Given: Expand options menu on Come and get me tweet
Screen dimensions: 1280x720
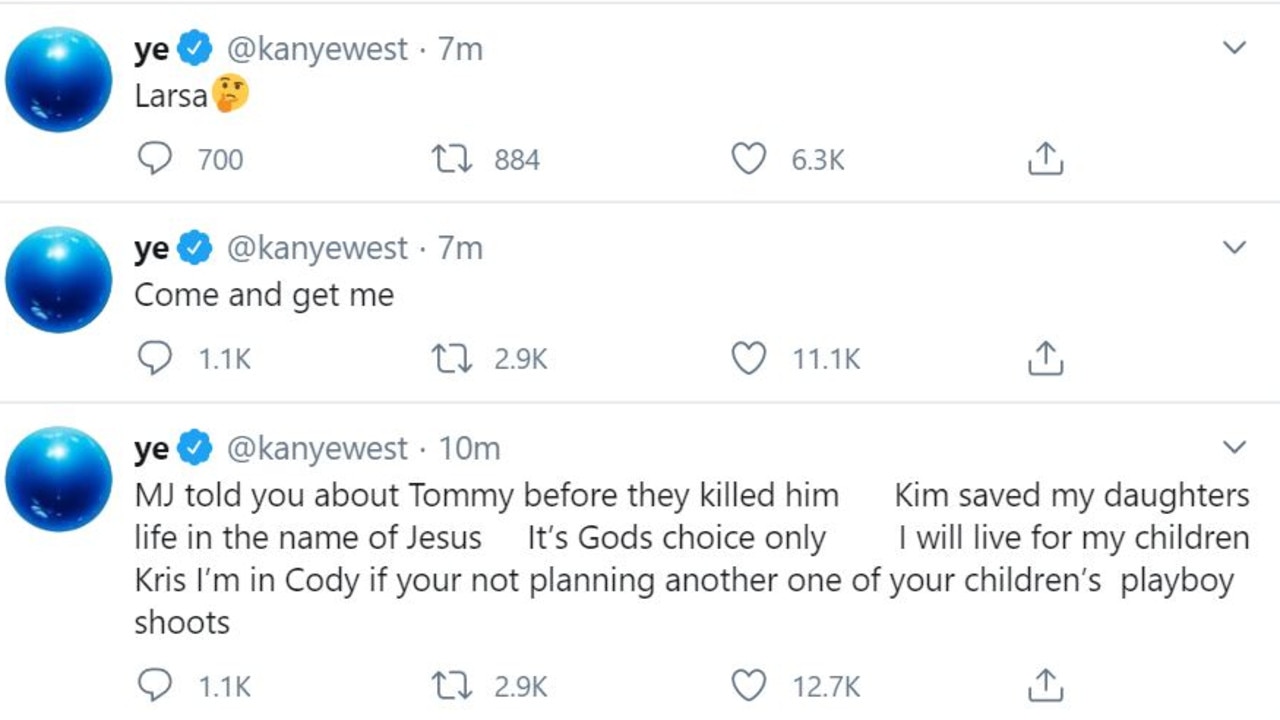Looking at the screenshot, I should click(x=1235, y=247).
